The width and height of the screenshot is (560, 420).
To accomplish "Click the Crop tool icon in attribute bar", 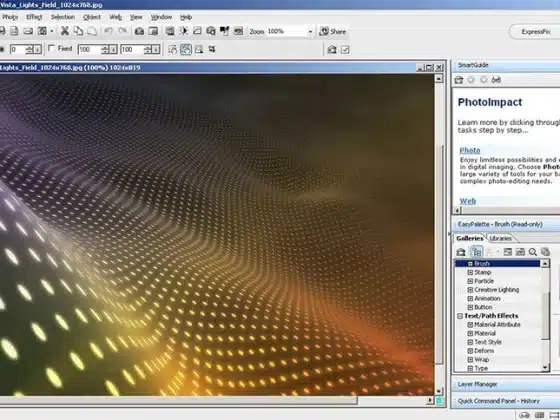I will point(212,49).
